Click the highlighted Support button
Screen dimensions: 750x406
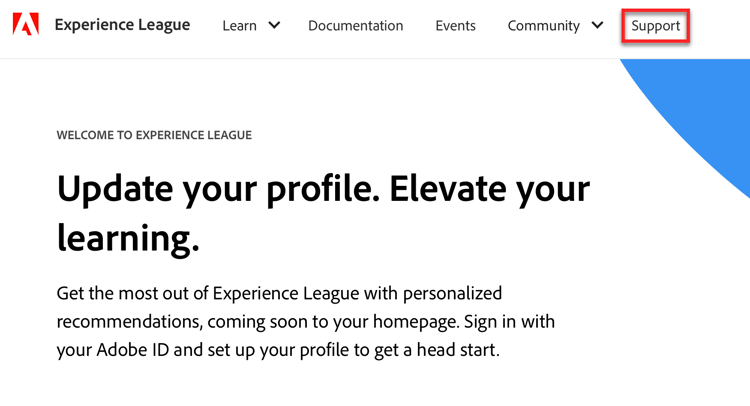click(655, 26)
